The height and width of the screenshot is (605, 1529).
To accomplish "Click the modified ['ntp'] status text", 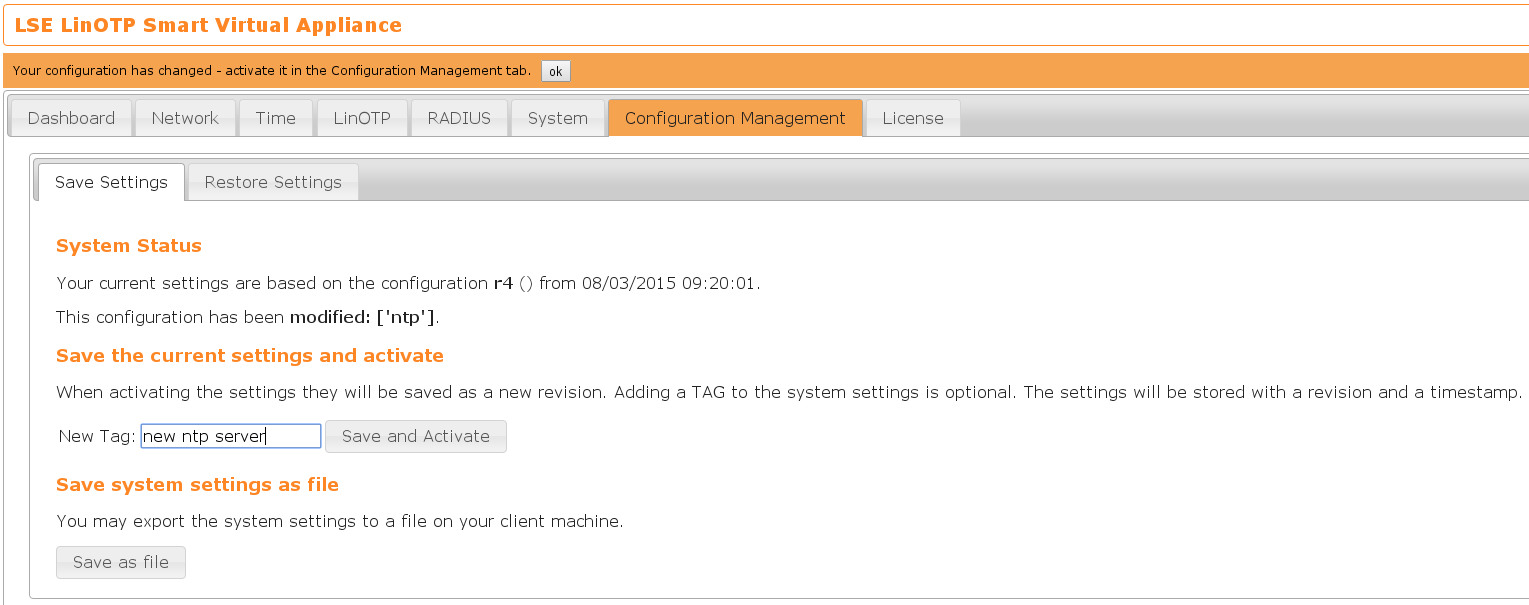I will (363, 318).
